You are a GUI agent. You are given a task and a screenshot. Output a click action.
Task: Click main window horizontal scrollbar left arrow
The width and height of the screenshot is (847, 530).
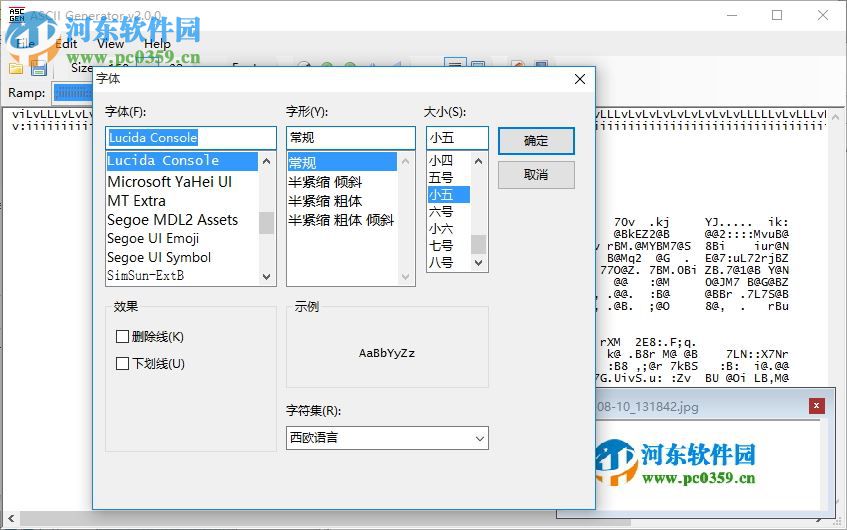pyautogui.click(x=11, y=519)
